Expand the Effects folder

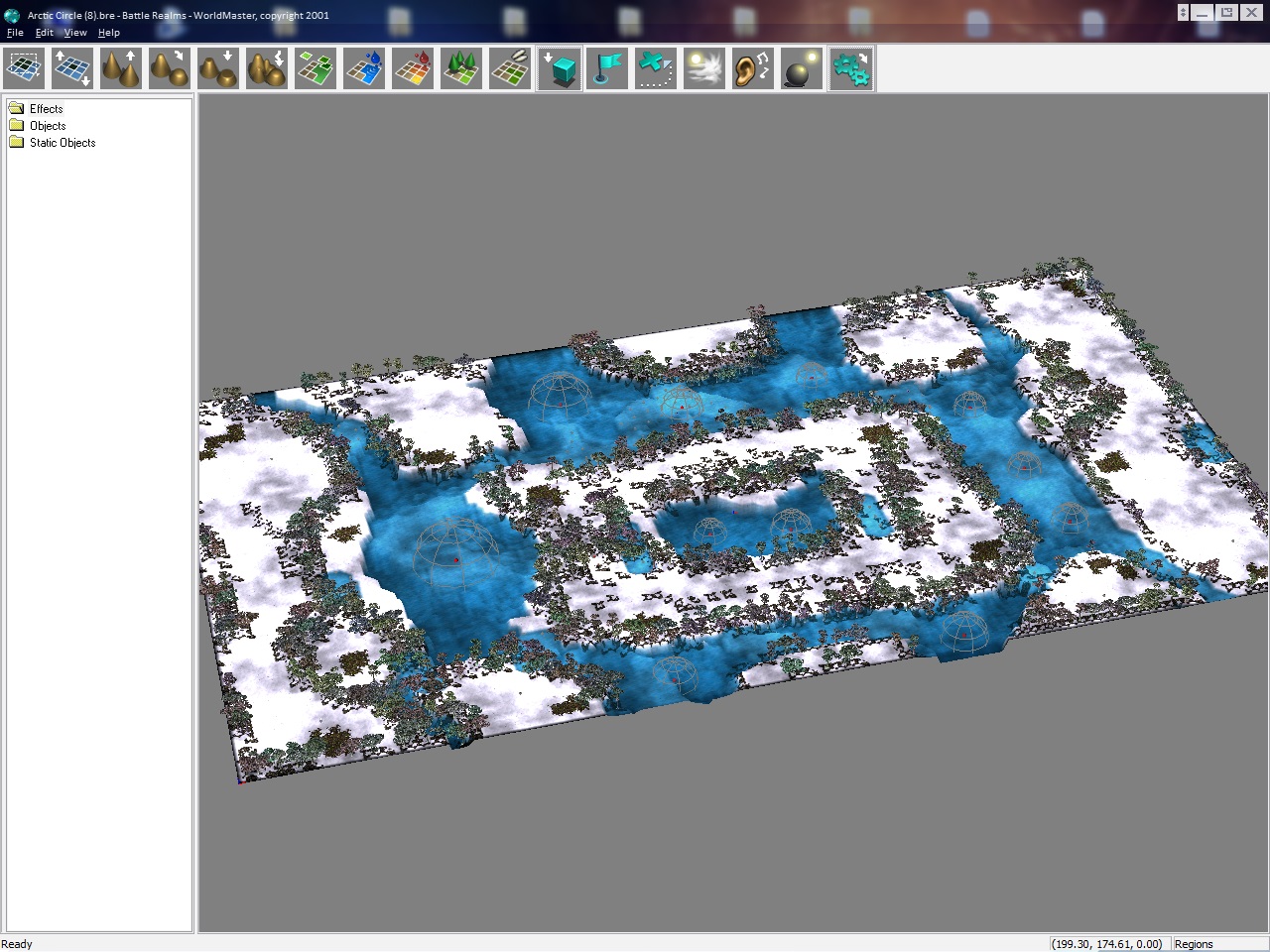click(46, 109)
